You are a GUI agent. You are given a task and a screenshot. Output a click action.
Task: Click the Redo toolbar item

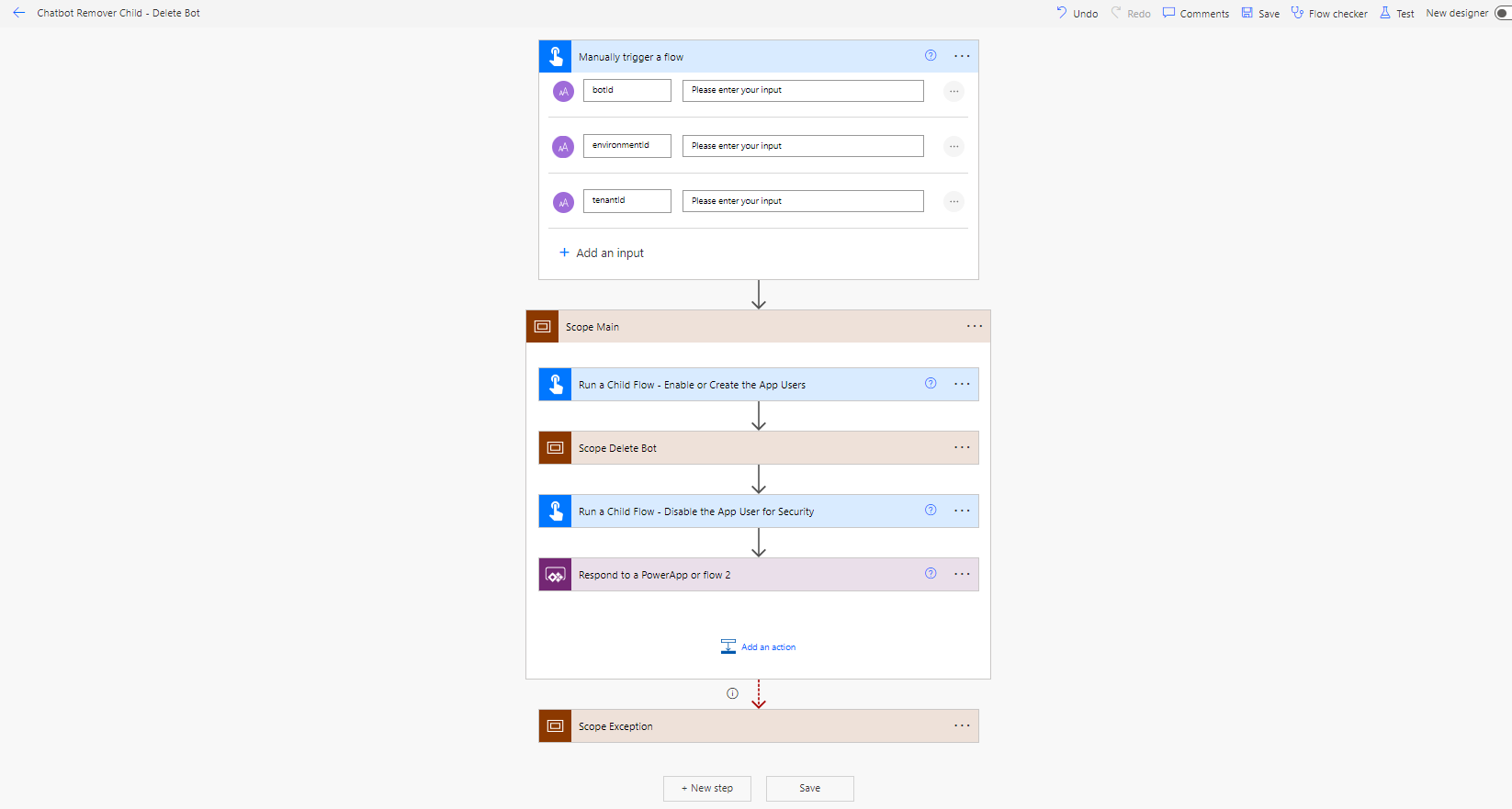point(1130,13)
